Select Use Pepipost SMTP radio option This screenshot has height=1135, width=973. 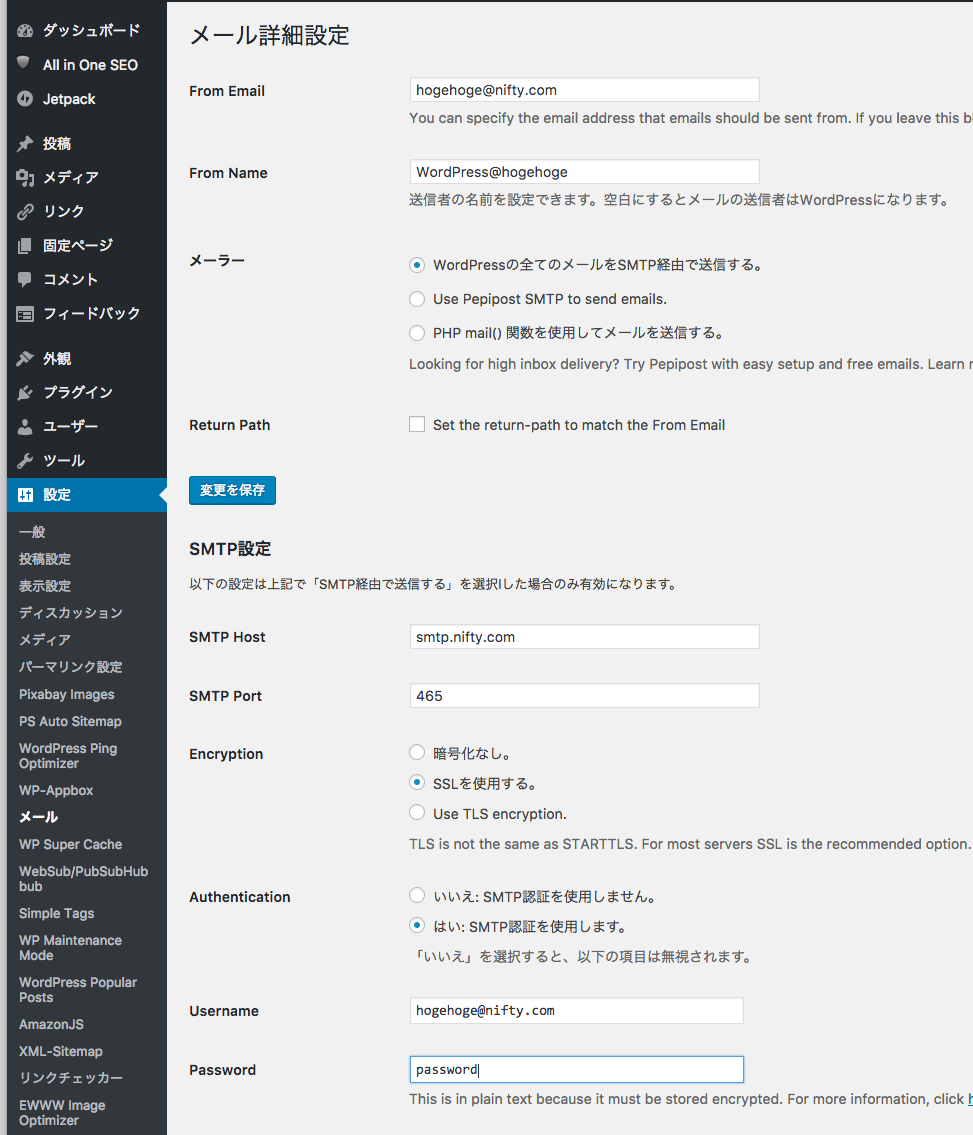[x=417, y=299]
